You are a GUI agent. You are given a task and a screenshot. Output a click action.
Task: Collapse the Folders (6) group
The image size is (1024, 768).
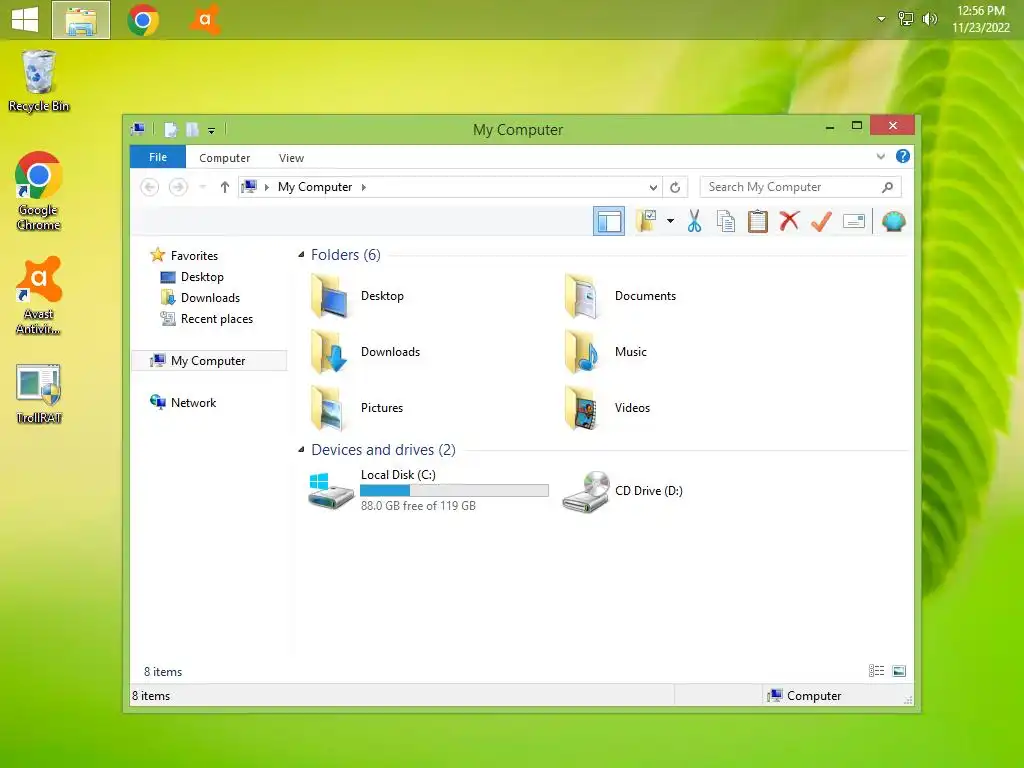click(301, 255)
